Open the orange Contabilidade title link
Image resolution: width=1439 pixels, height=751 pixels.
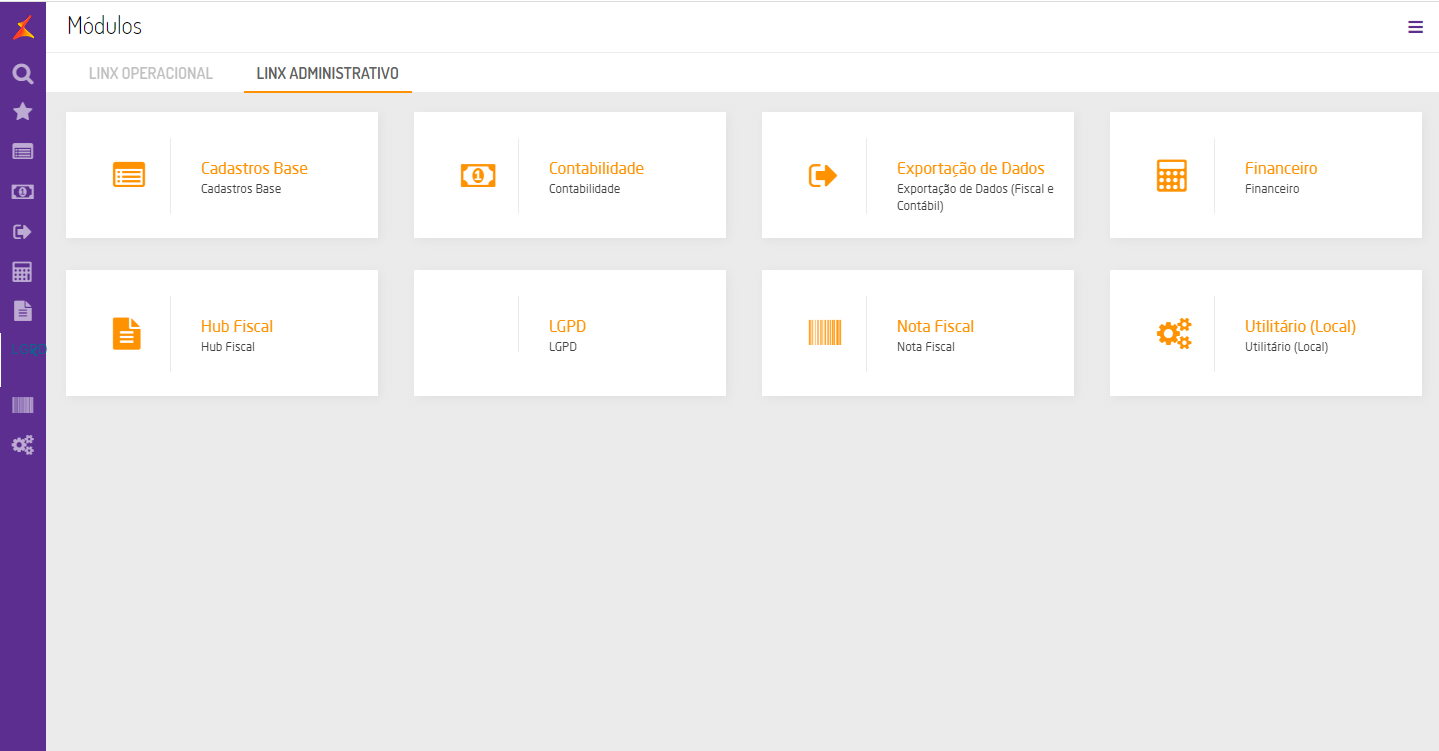pyautogui.click(x=596, y=168)
